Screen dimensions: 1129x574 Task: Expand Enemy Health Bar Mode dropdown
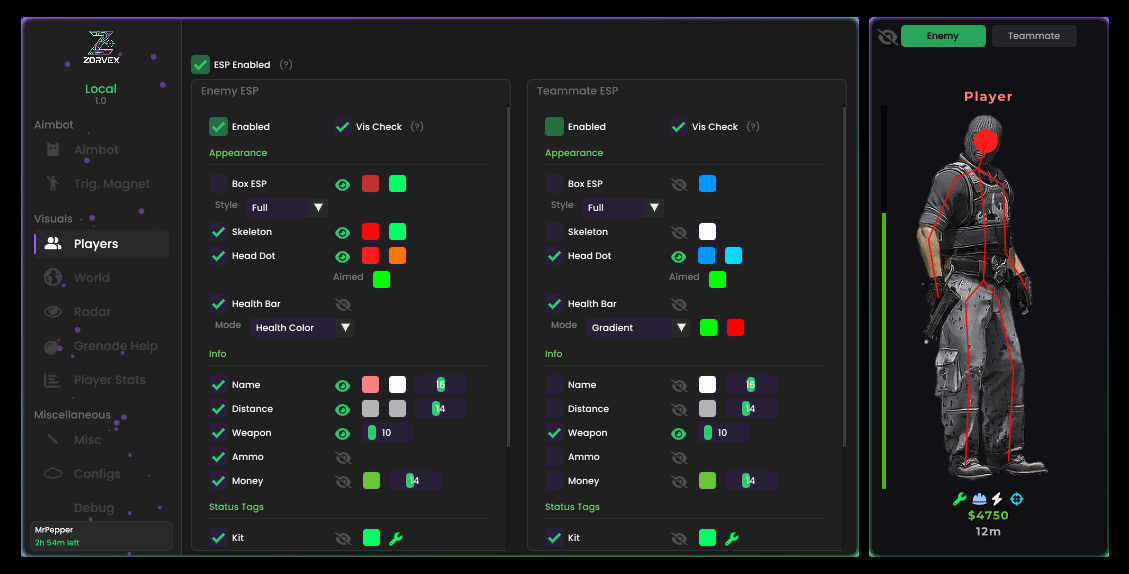point(302,328)
